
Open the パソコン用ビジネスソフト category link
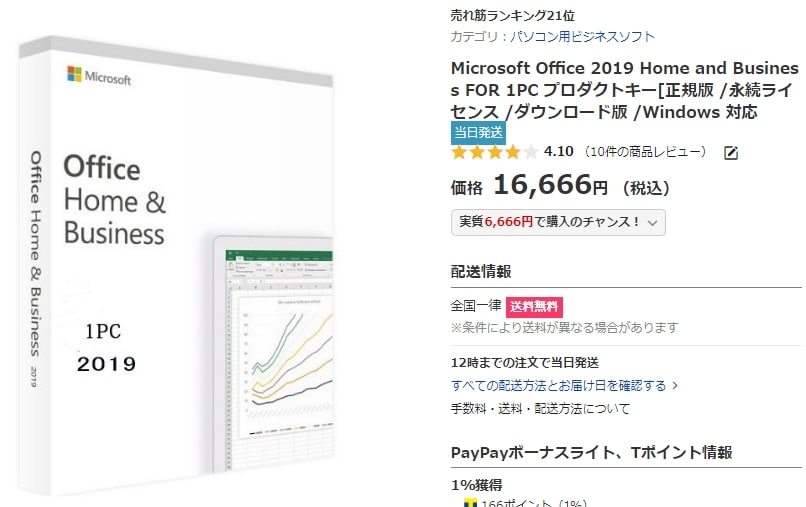click(582, 37)
